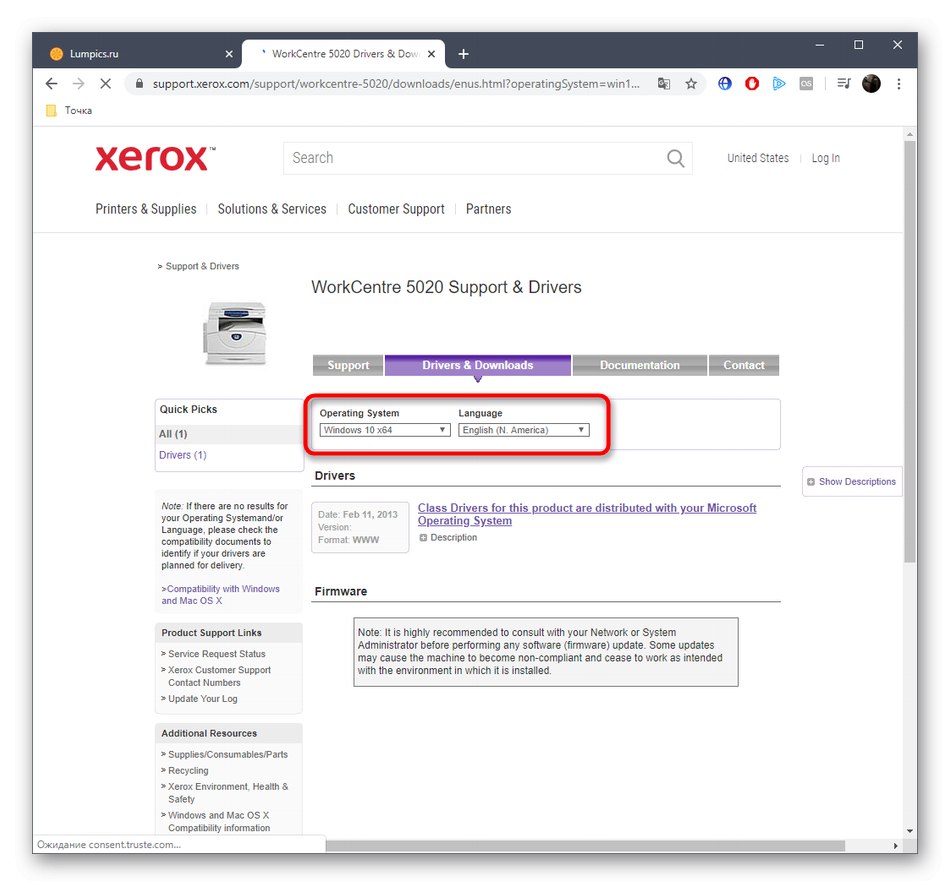Open the Точка bookmark folder
950x886 pixels.
(x=69, y=110)
